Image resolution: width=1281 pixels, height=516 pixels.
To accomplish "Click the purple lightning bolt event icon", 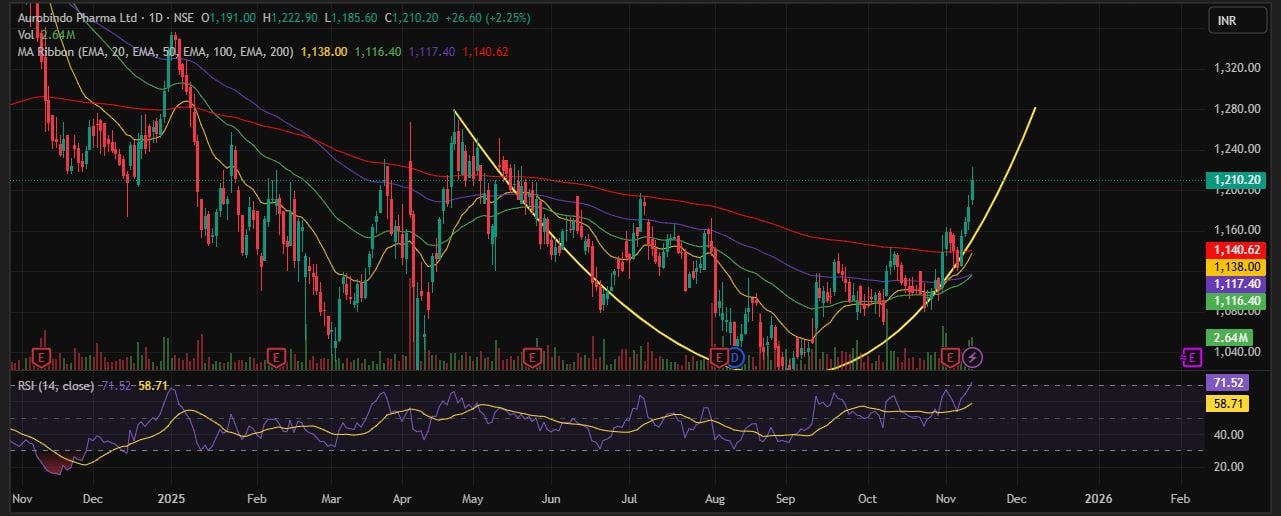I will click(972, 356).
